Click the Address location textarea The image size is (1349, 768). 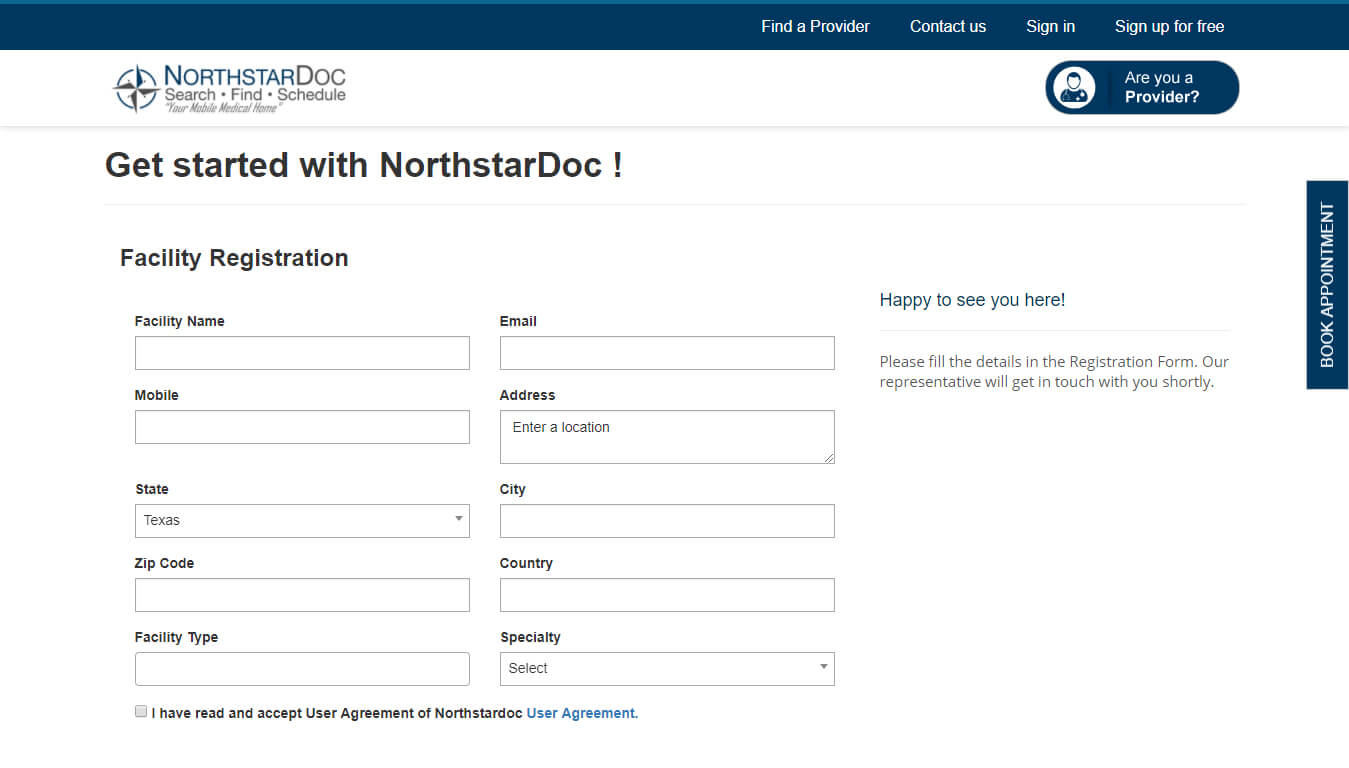point(667,437)
